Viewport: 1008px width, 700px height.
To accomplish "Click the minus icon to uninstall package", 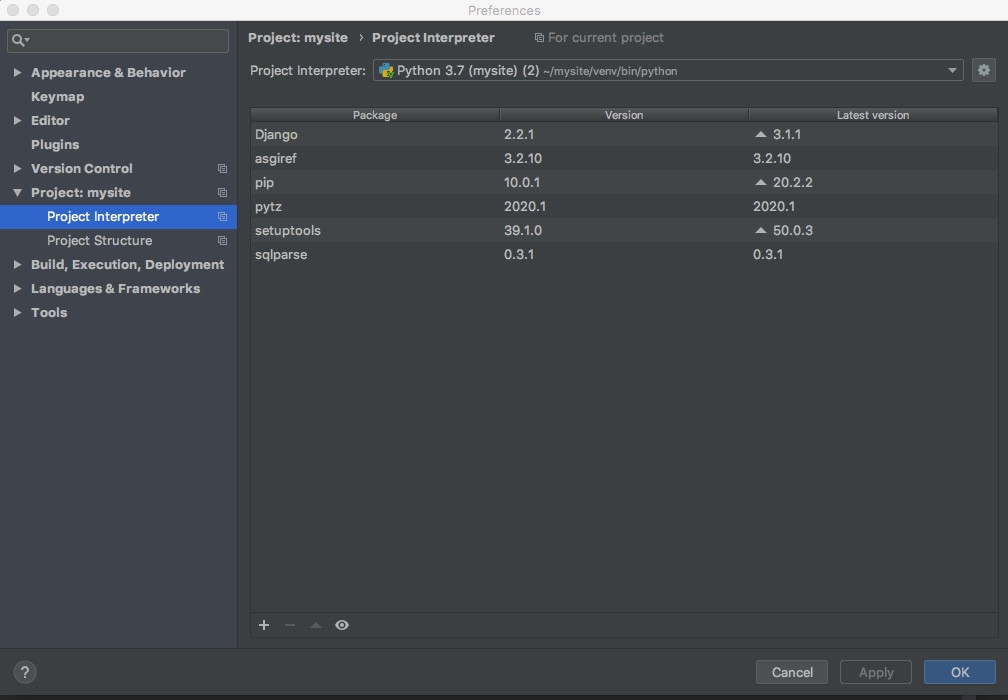I will pos(290,625).
